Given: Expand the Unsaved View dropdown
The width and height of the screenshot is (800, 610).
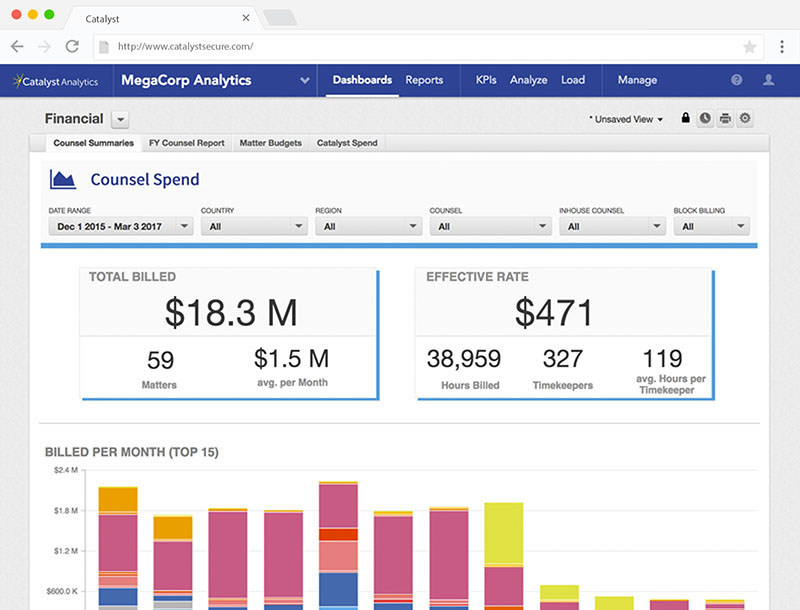Looking at the screenshot, I should (x=630, y=118).
